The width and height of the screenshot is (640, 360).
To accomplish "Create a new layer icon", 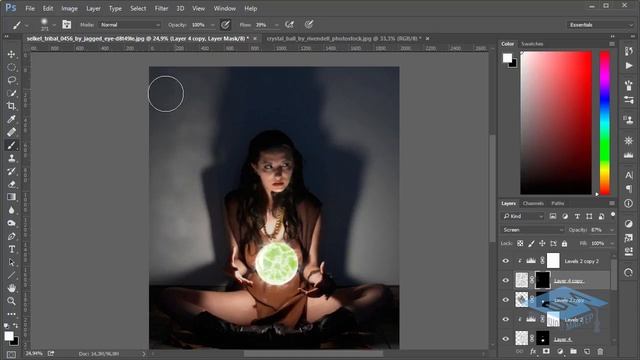I will 587,351.
